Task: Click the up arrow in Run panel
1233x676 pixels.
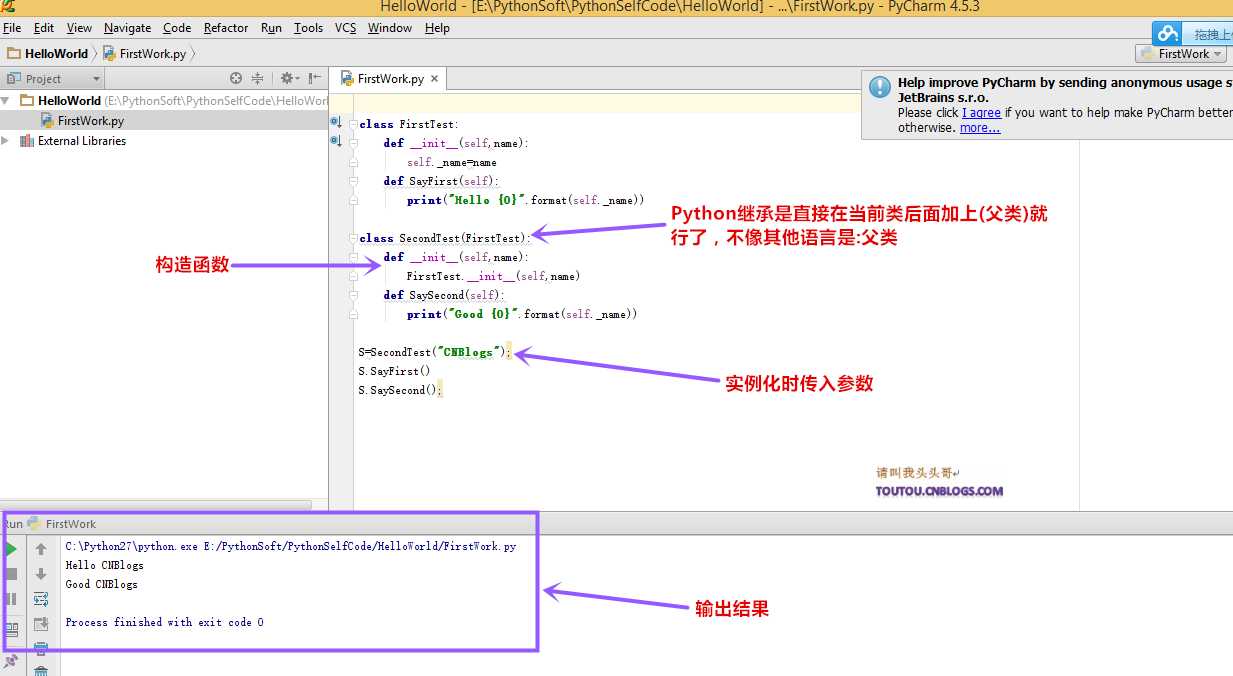Action: tap(41, 549)
